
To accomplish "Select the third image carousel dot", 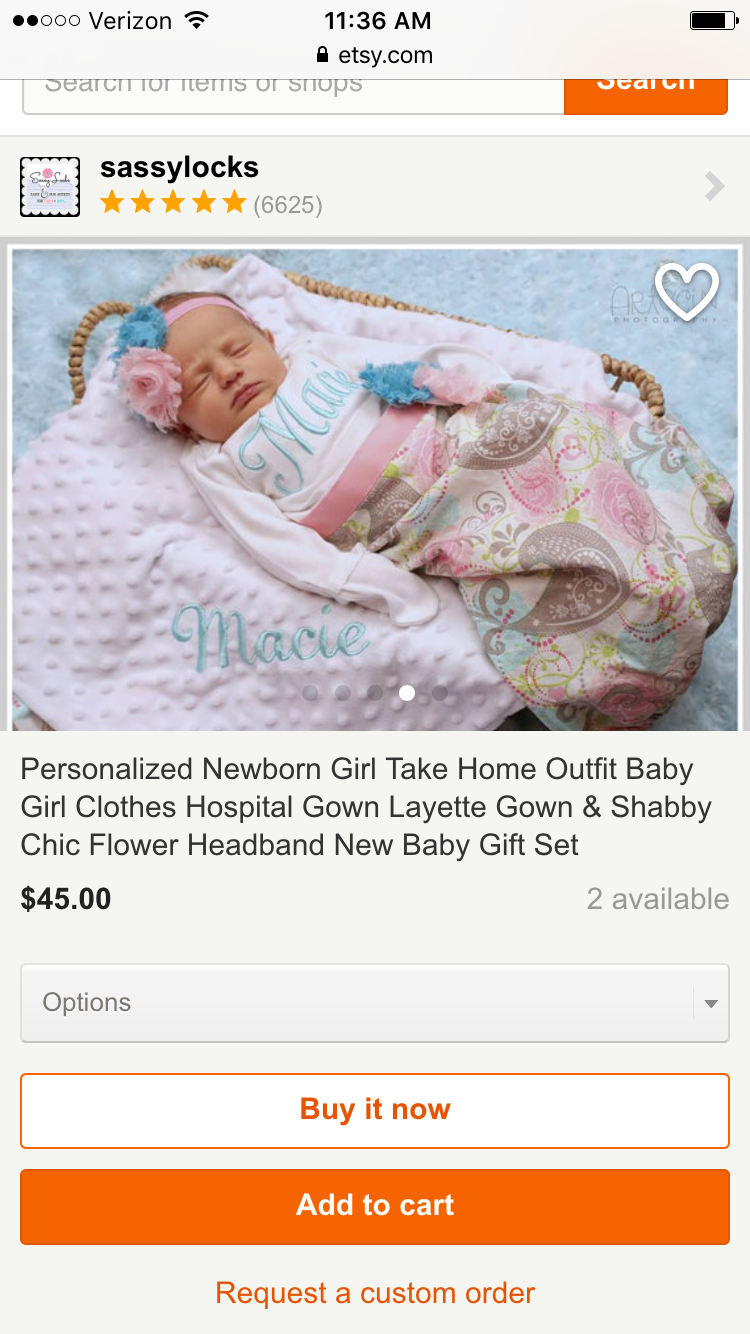I will (375, 692).
